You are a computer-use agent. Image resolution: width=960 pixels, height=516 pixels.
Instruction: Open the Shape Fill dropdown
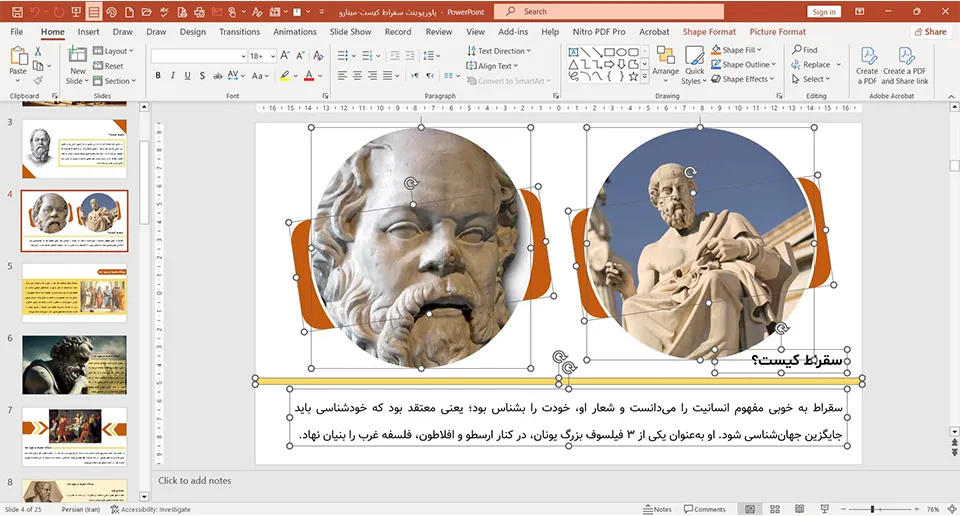pyautogui.click(x=737, y=50)
